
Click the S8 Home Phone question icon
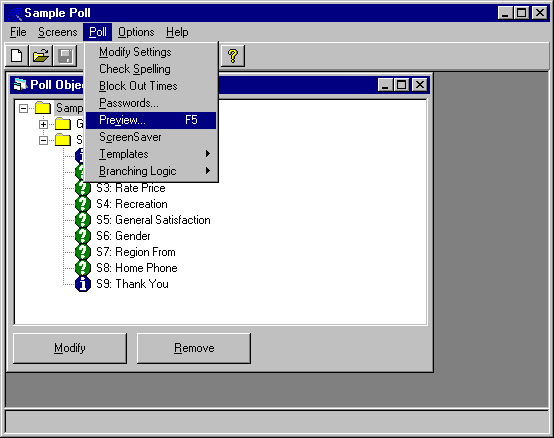(83, 268)
